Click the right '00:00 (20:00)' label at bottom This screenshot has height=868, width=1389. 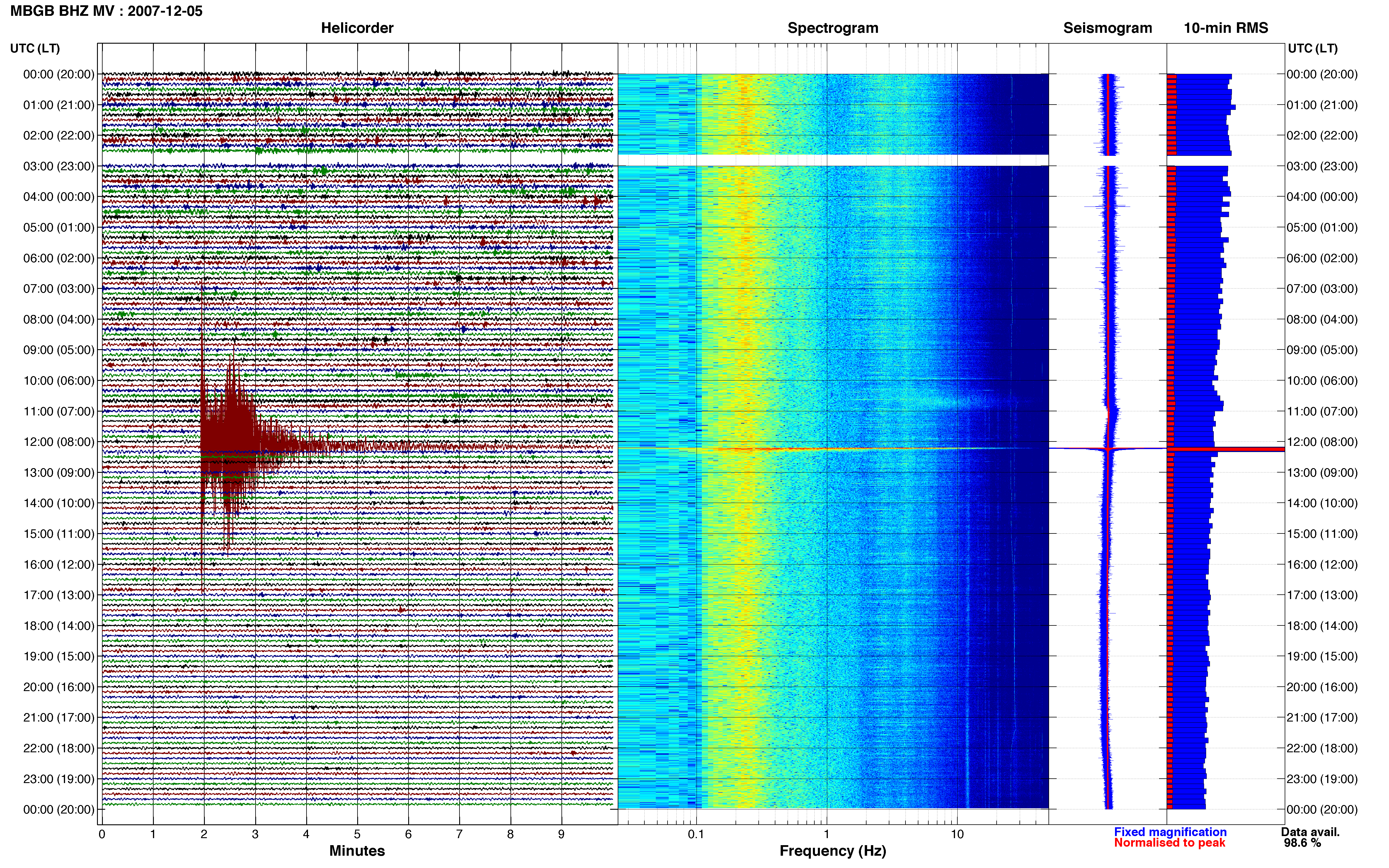click(x=1322, y=809)
